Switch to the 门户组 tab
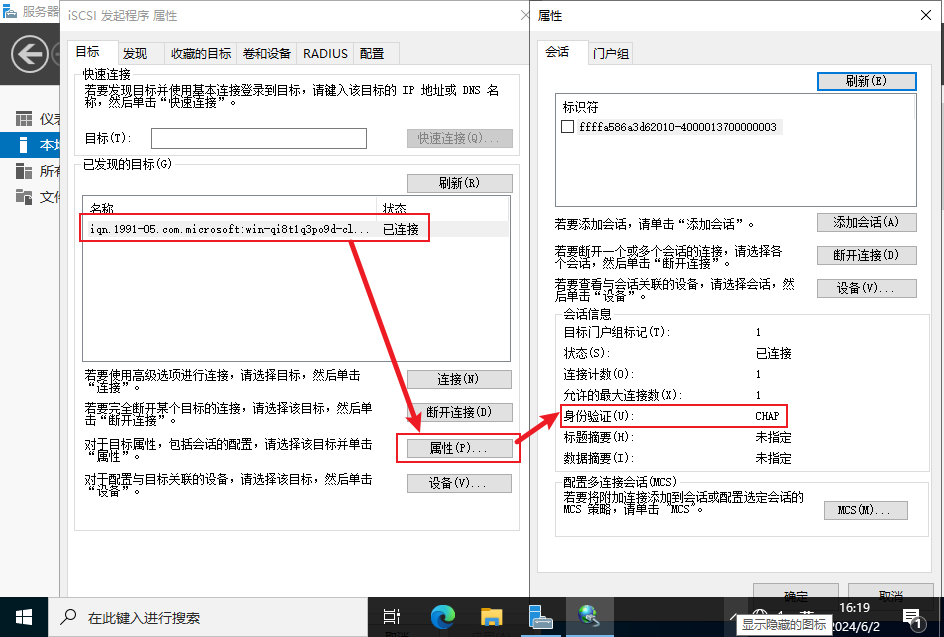 [611, 54]
